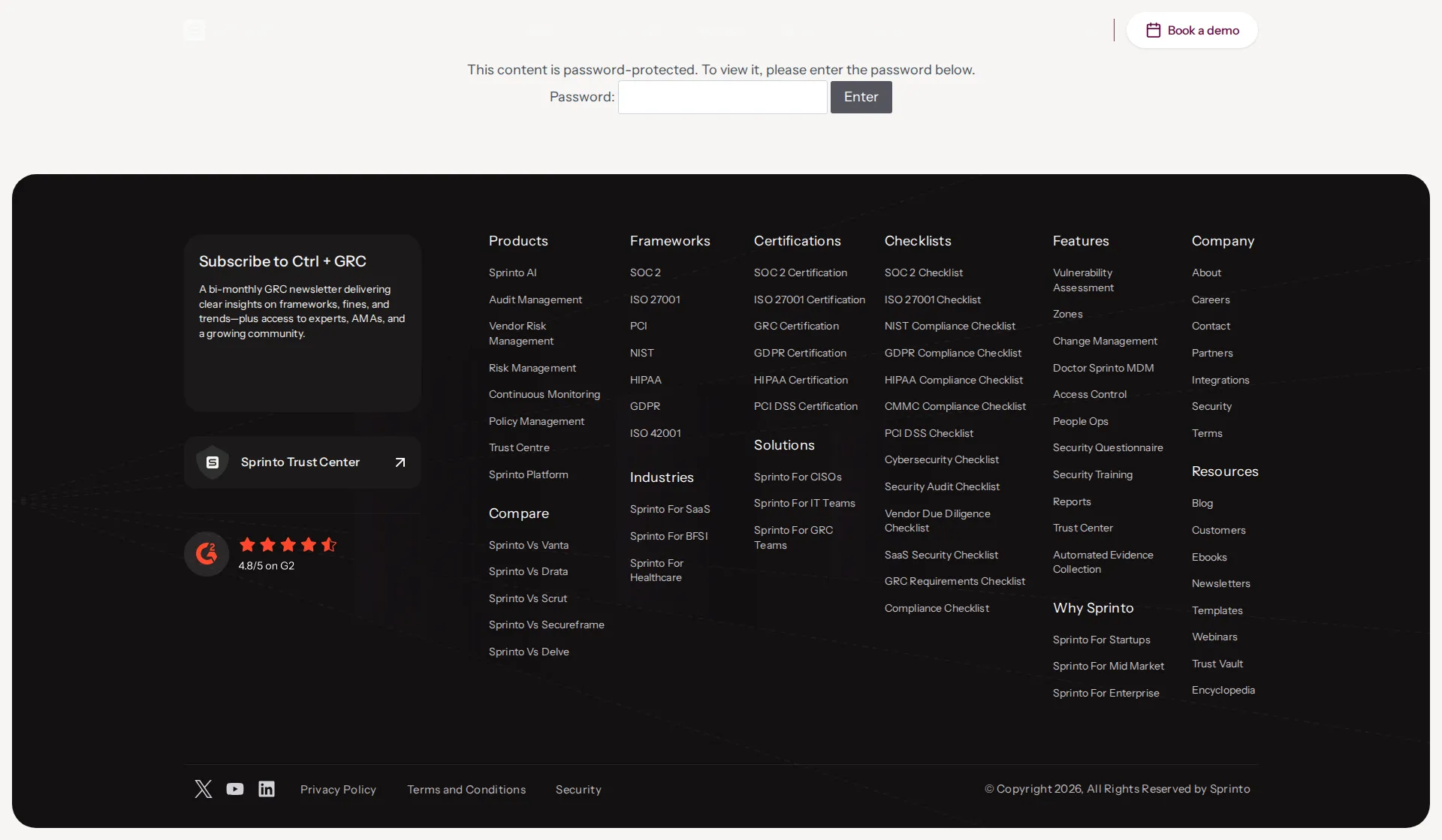Open Sprinto Platform link
1442x840 pixels.
point(528,474)
